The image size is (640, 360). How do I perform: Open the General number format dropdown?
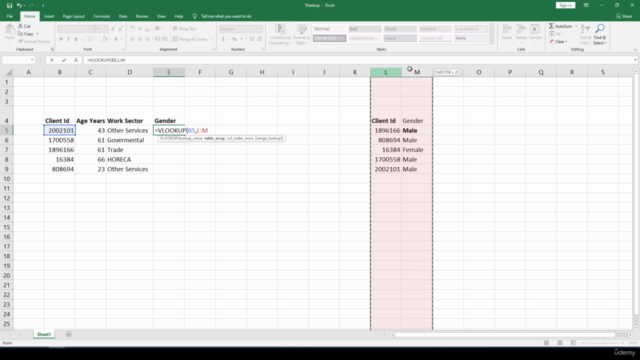[260, 29]
